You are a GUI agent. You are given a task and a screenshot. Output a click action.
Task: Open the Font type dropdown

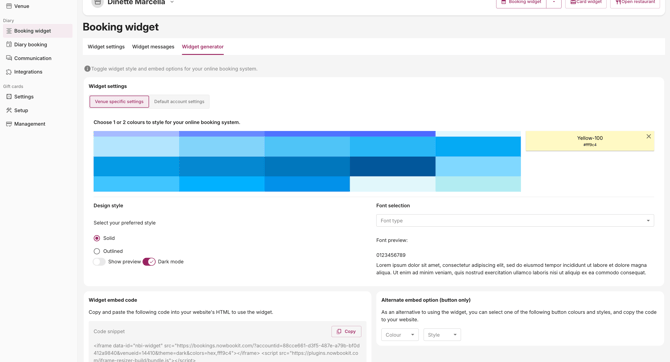[x=515, y=221]
